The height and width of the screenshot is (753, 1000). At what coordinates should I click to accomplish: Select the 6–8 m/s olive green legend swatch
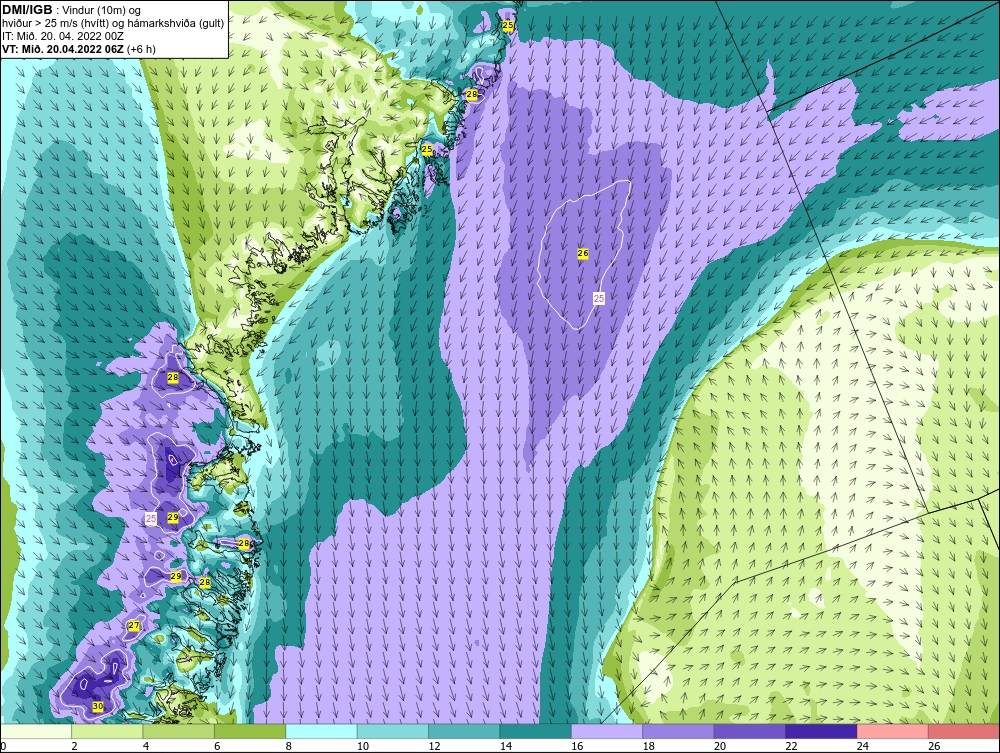pyautogui.click(x=250, y=731)
